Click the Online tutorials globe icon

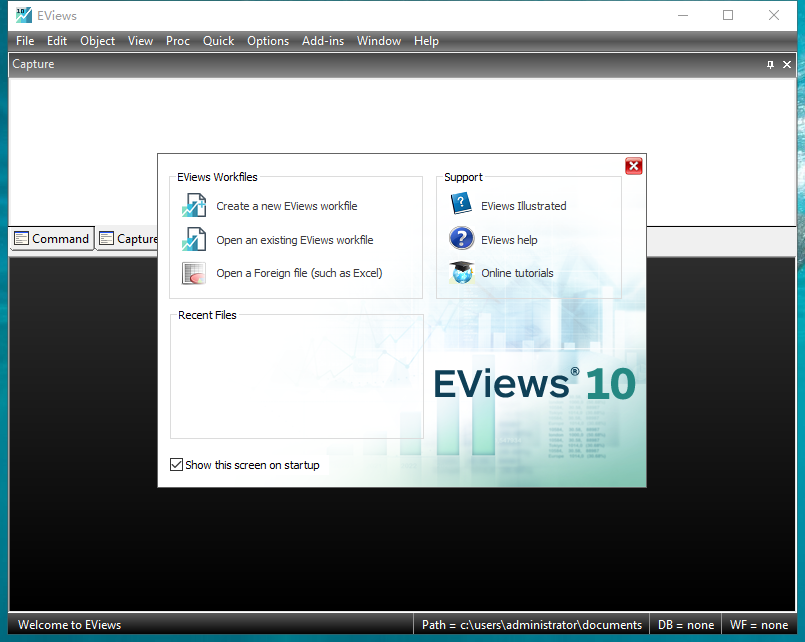coord(461,273)
